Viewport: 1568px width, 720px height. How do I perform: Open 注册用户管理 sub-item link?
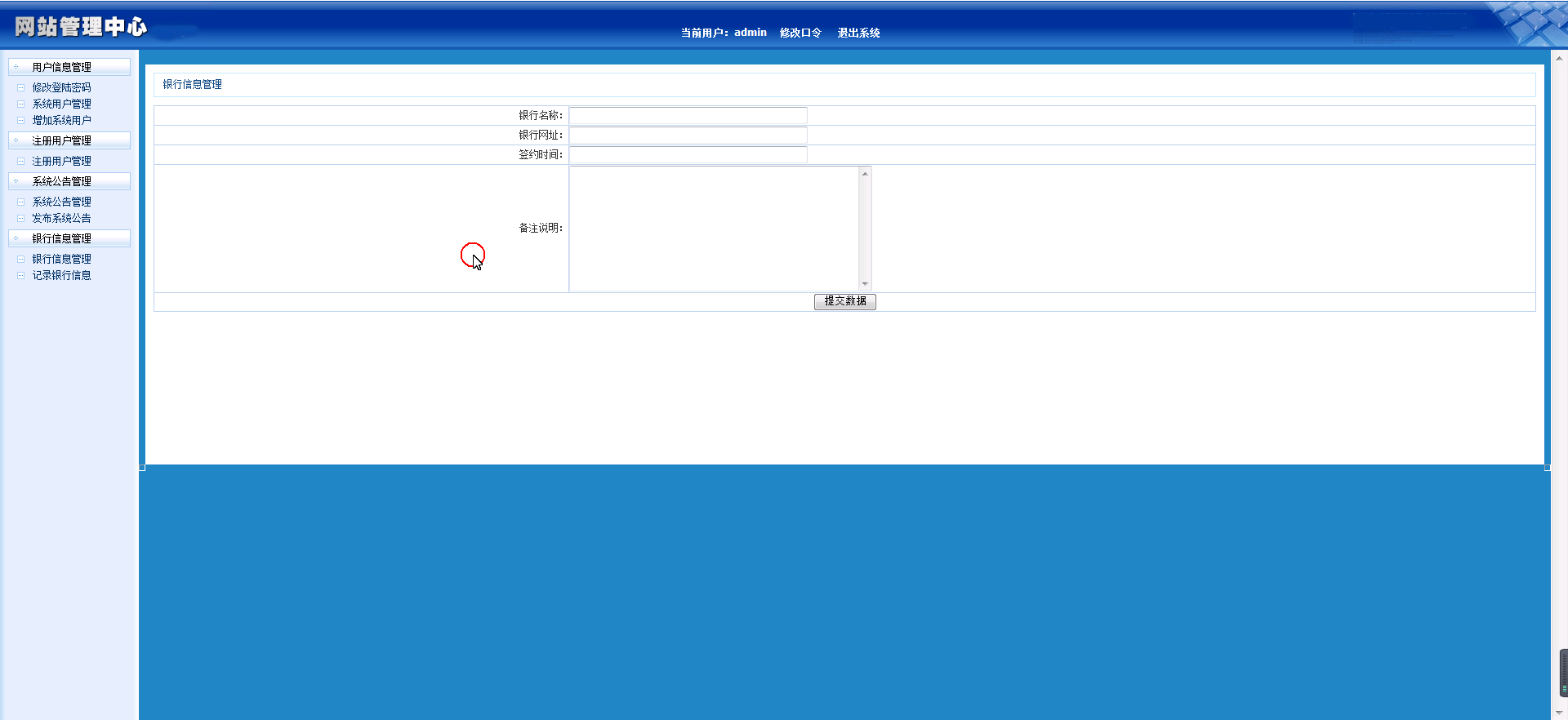(61, 161)
